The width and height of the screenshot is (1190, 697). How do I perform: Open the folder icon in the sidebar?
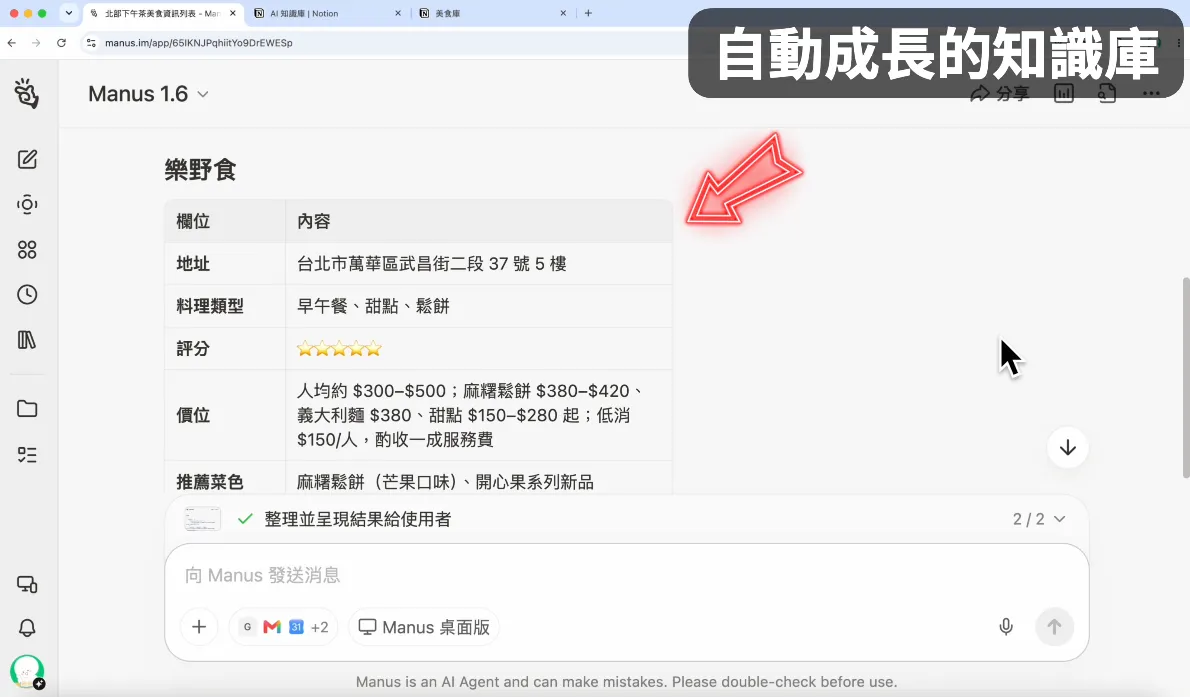pos(27,408)
